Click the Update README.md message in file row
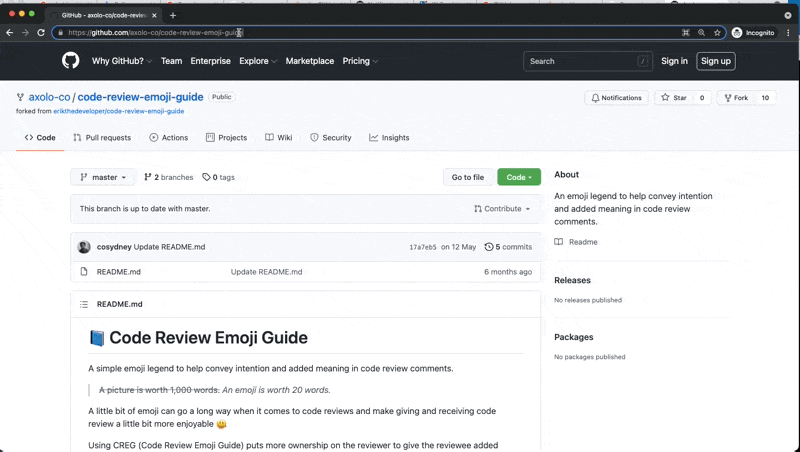Viewport: 800px width, 452px height. click(x=266, y=272)
